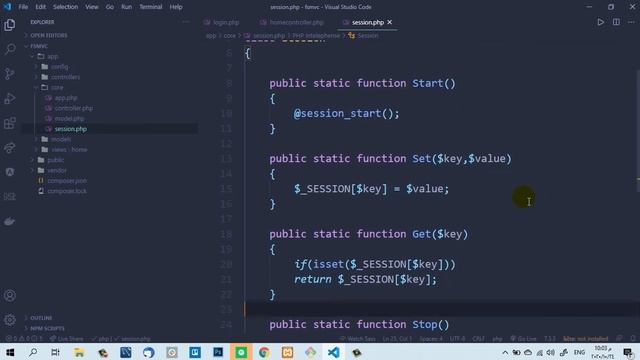640x360 pixels.
Task: Split the editor to the right
Action: [x=616, y=22]
